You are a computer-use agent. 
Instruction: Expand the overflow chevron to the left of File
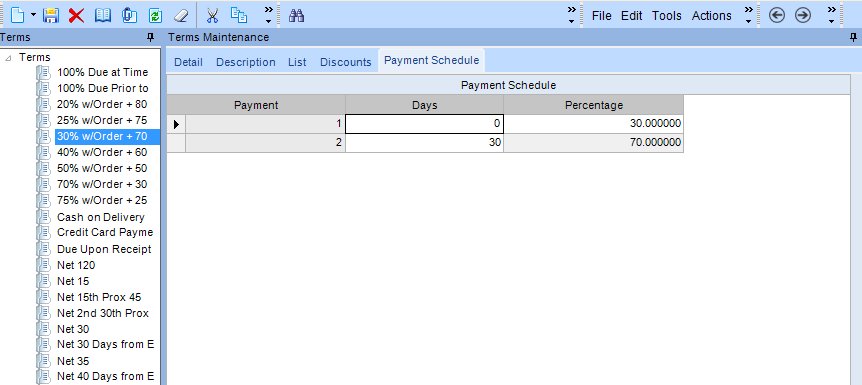572,15
